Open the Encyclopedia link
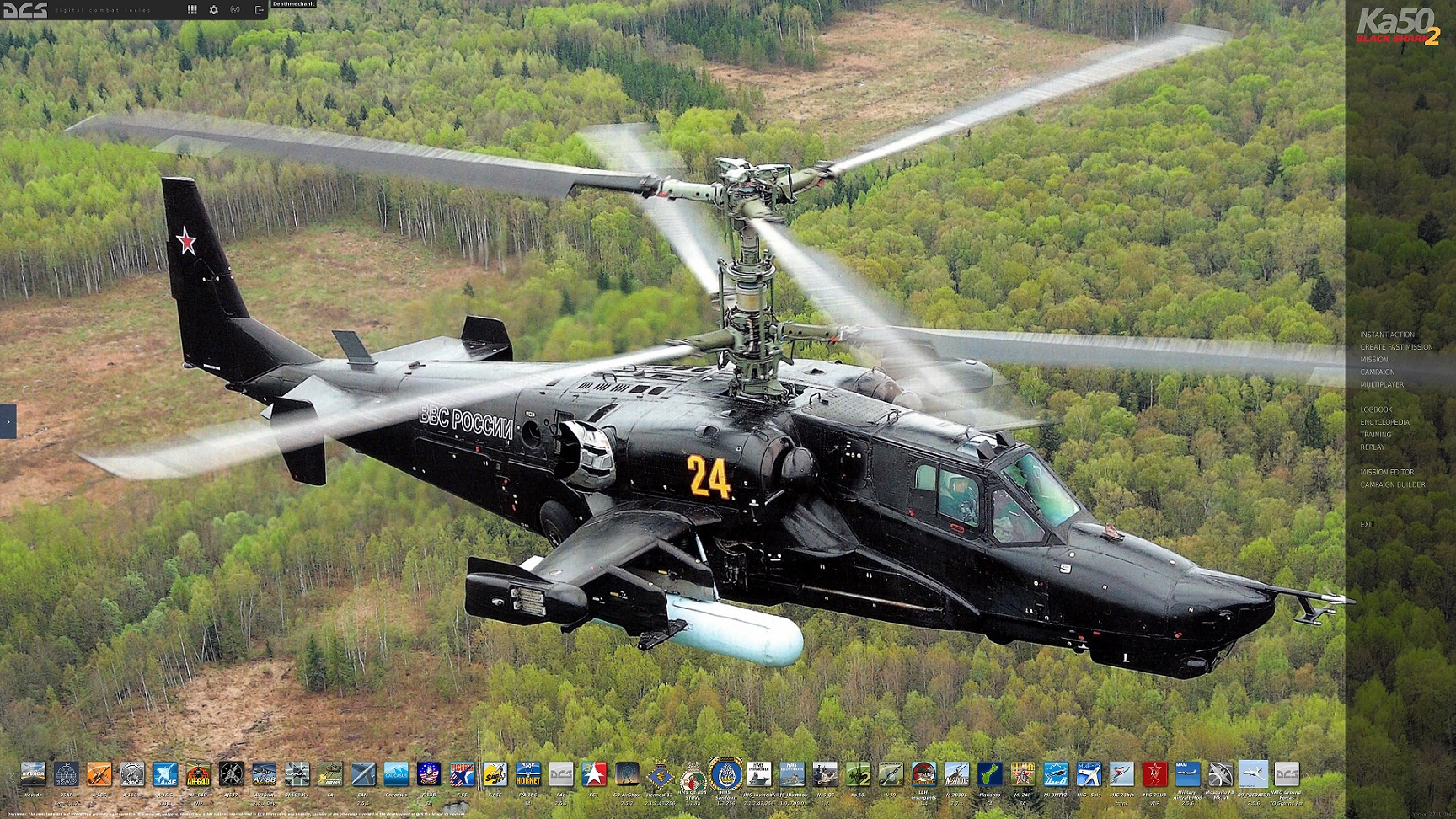 (x=1384, y=422)
